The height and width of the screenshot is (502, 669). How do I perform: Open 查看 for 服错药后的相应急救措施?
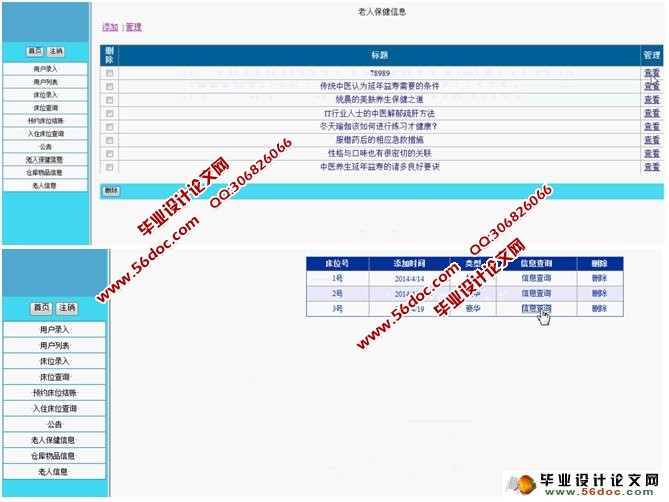(x=651, y=140)
